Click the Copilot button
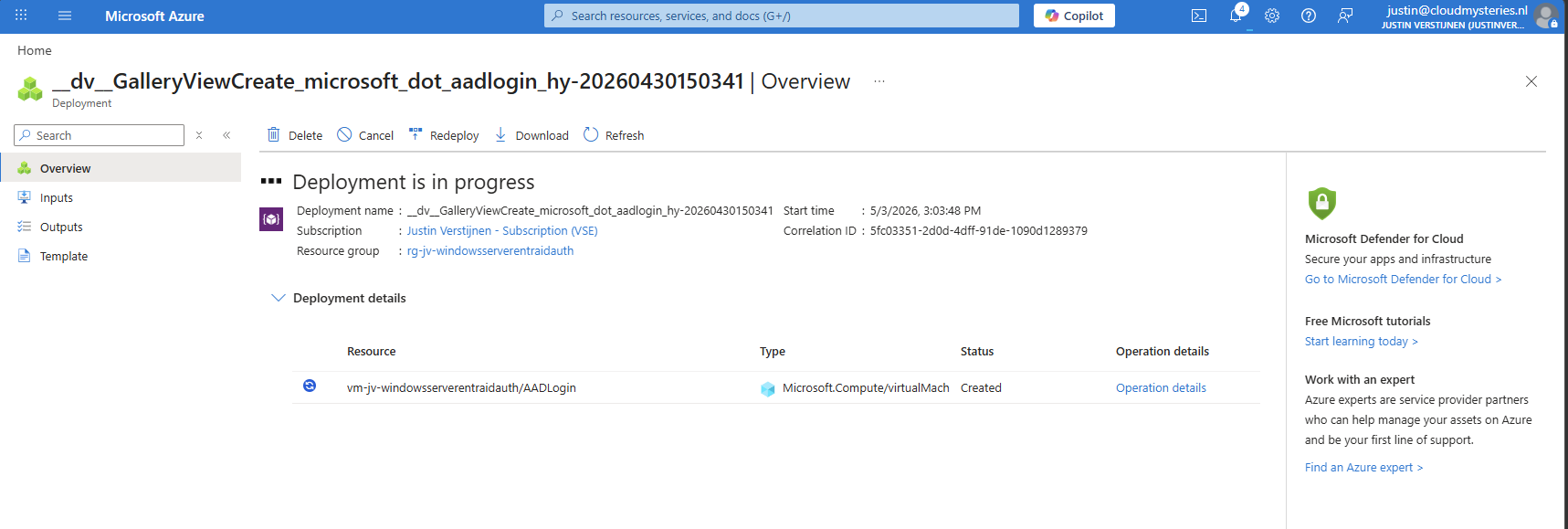Image resolution: width=1568 pixels, height=529 pixels. [1074, 16]
